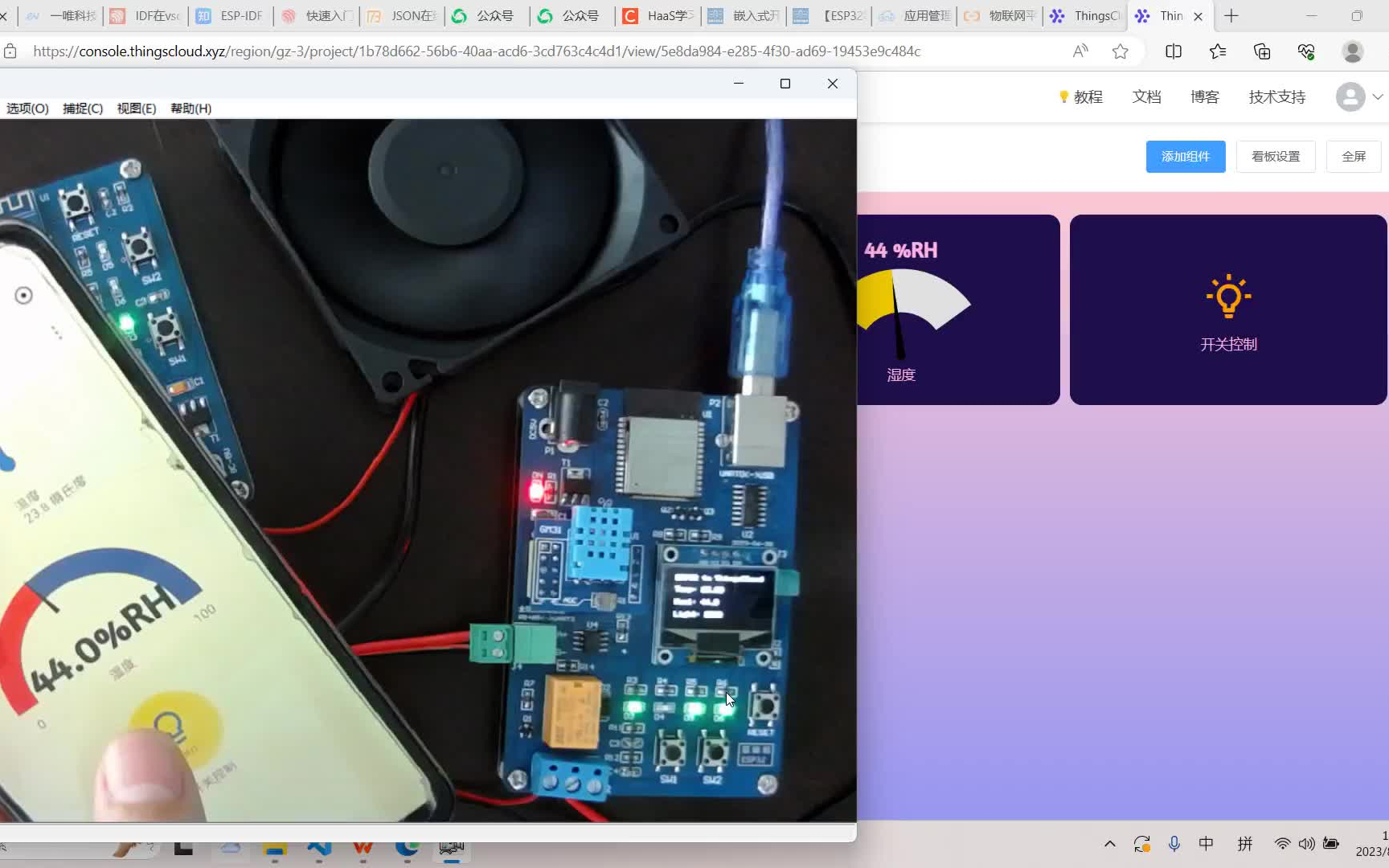Open the 帮助(H) menu
1389x868 pixels.
coord(191,108)
